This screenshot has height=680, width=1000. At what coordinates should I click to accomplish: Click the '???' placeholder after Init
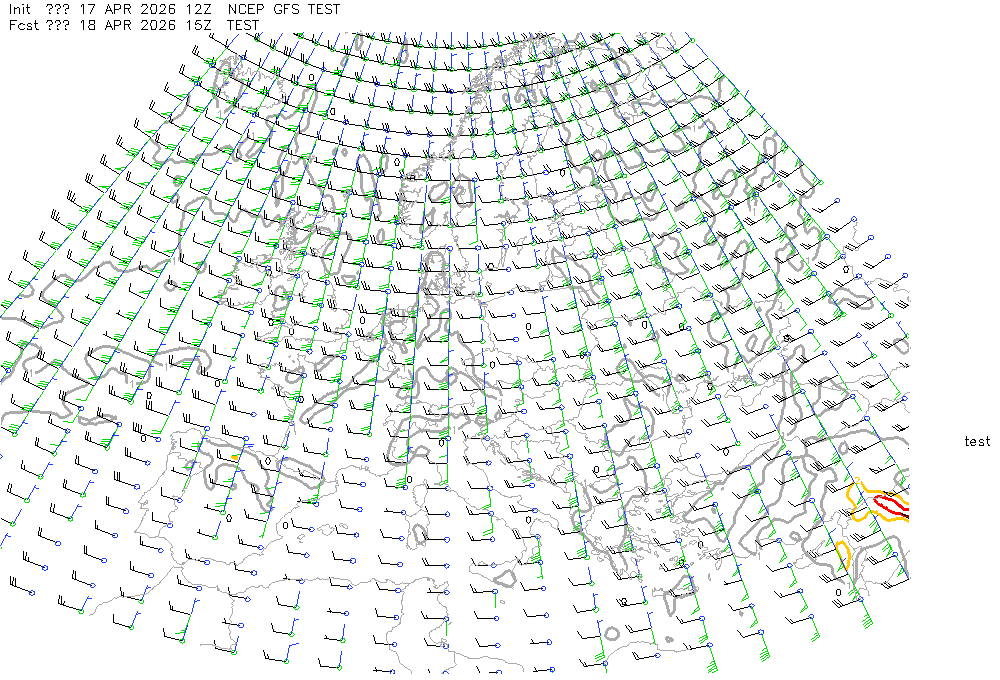(x=58, y=9)
